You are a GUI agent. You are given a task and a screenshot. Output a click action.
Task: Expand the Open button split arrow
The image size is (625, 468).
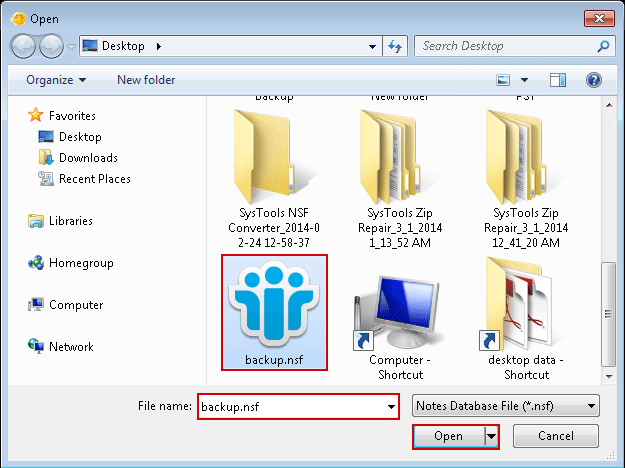tap(491, 437)
